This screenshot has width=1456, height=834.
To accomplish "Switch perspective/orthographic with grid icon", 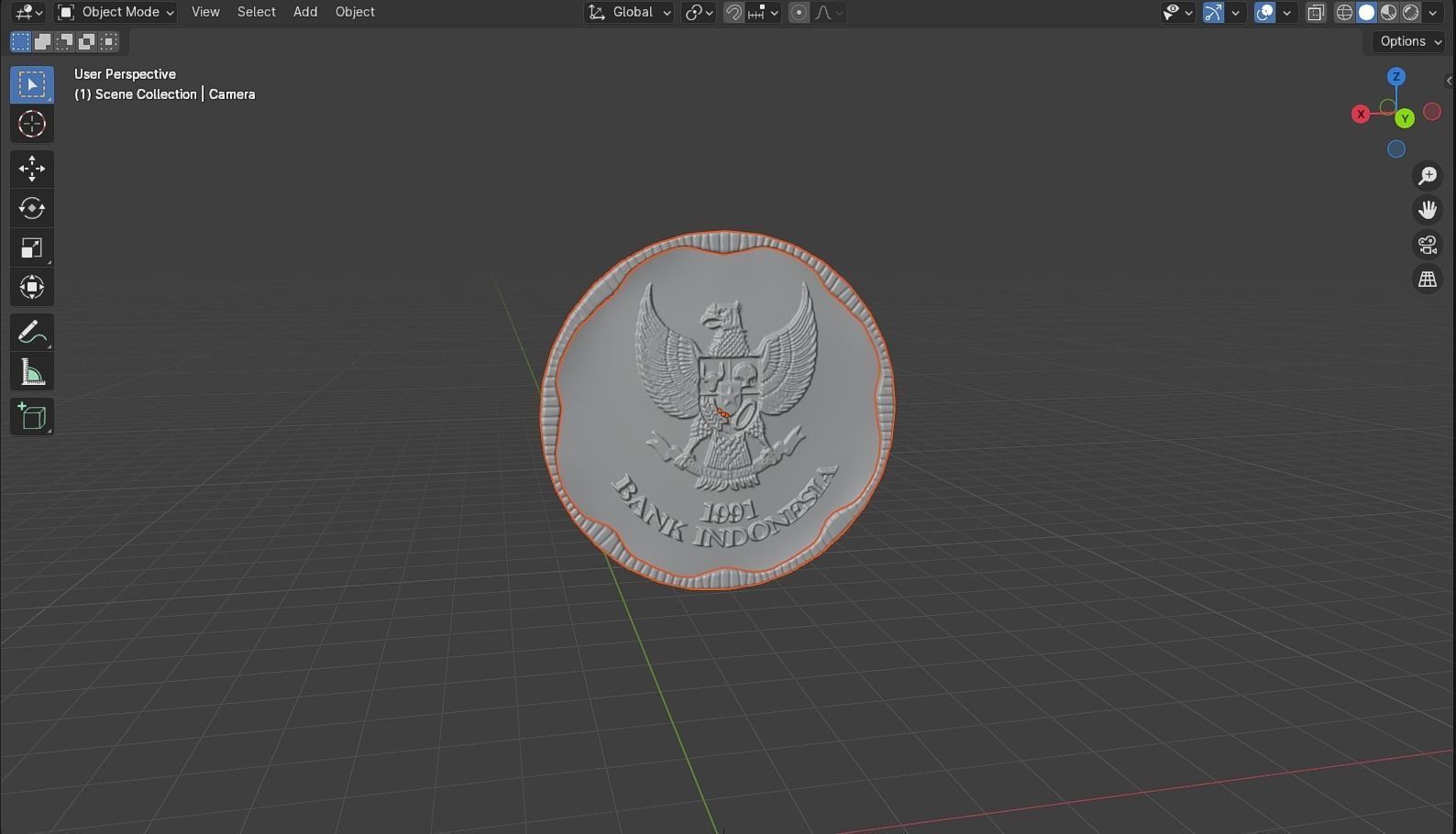I will [x=1428, y=280].
